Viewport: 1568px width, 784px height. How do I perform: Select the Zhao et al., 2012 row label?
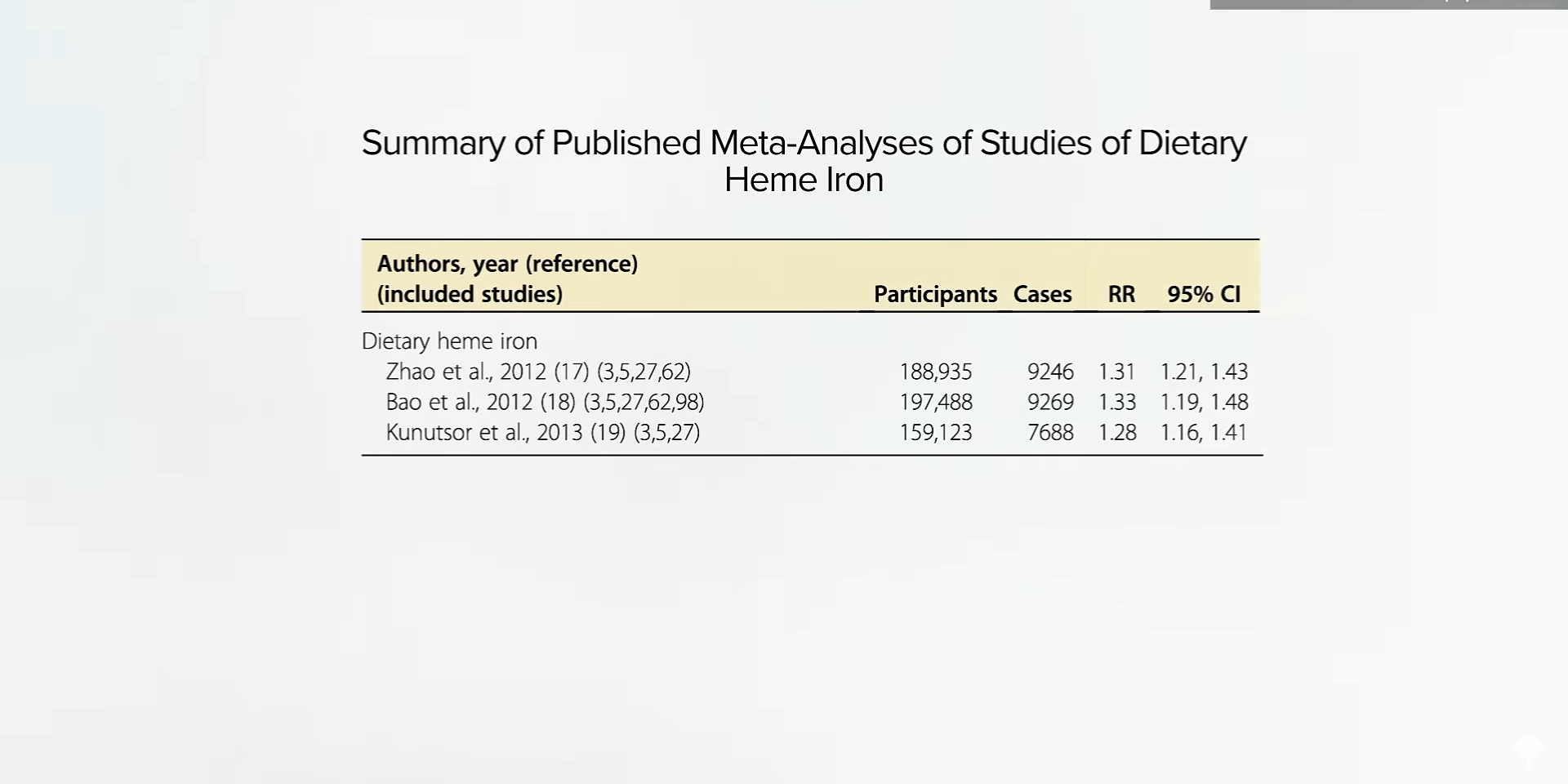(538, 372)
